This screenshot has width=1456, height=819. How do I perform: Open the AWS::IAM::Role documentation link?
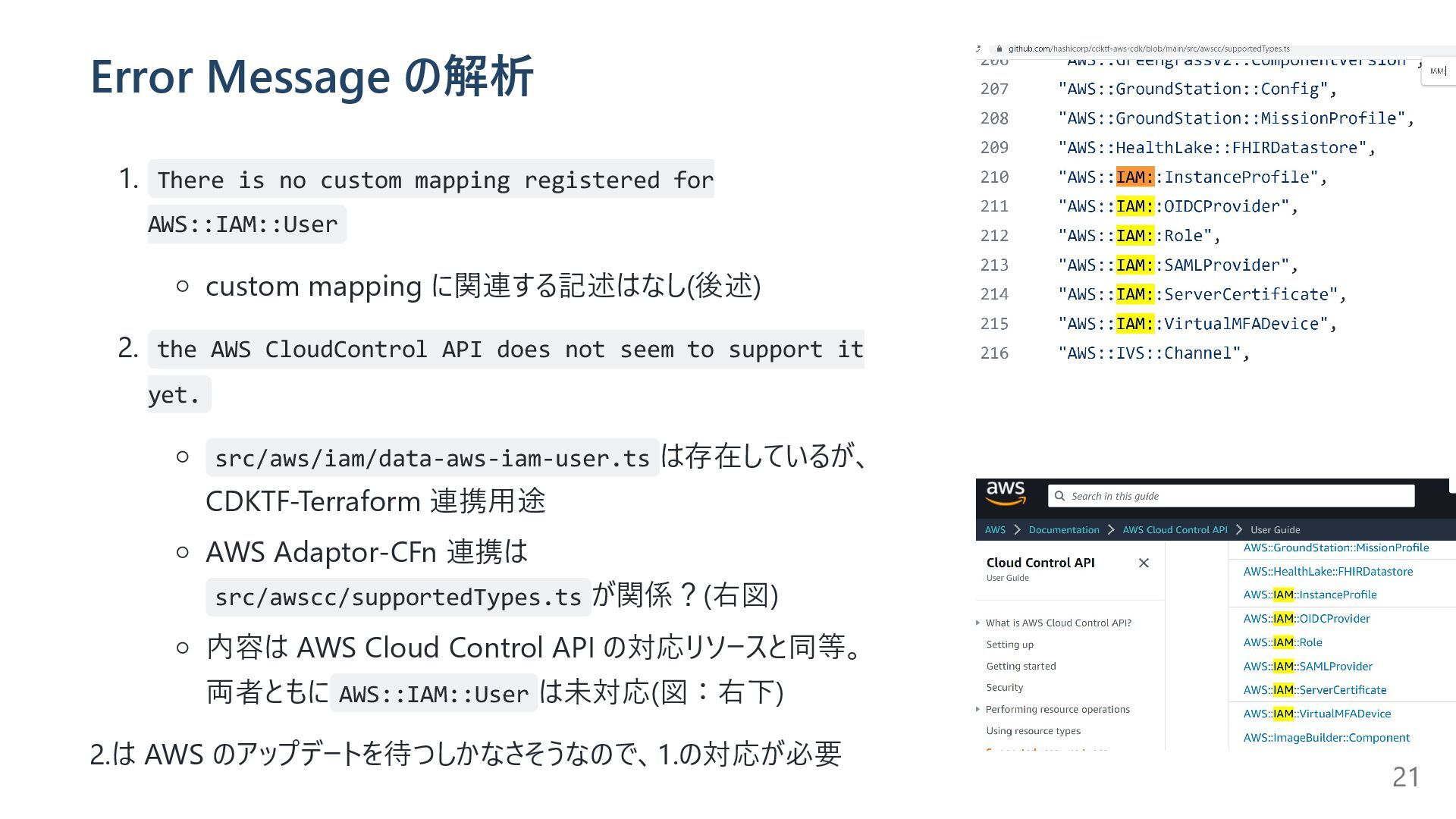[x=1282, y=642]
